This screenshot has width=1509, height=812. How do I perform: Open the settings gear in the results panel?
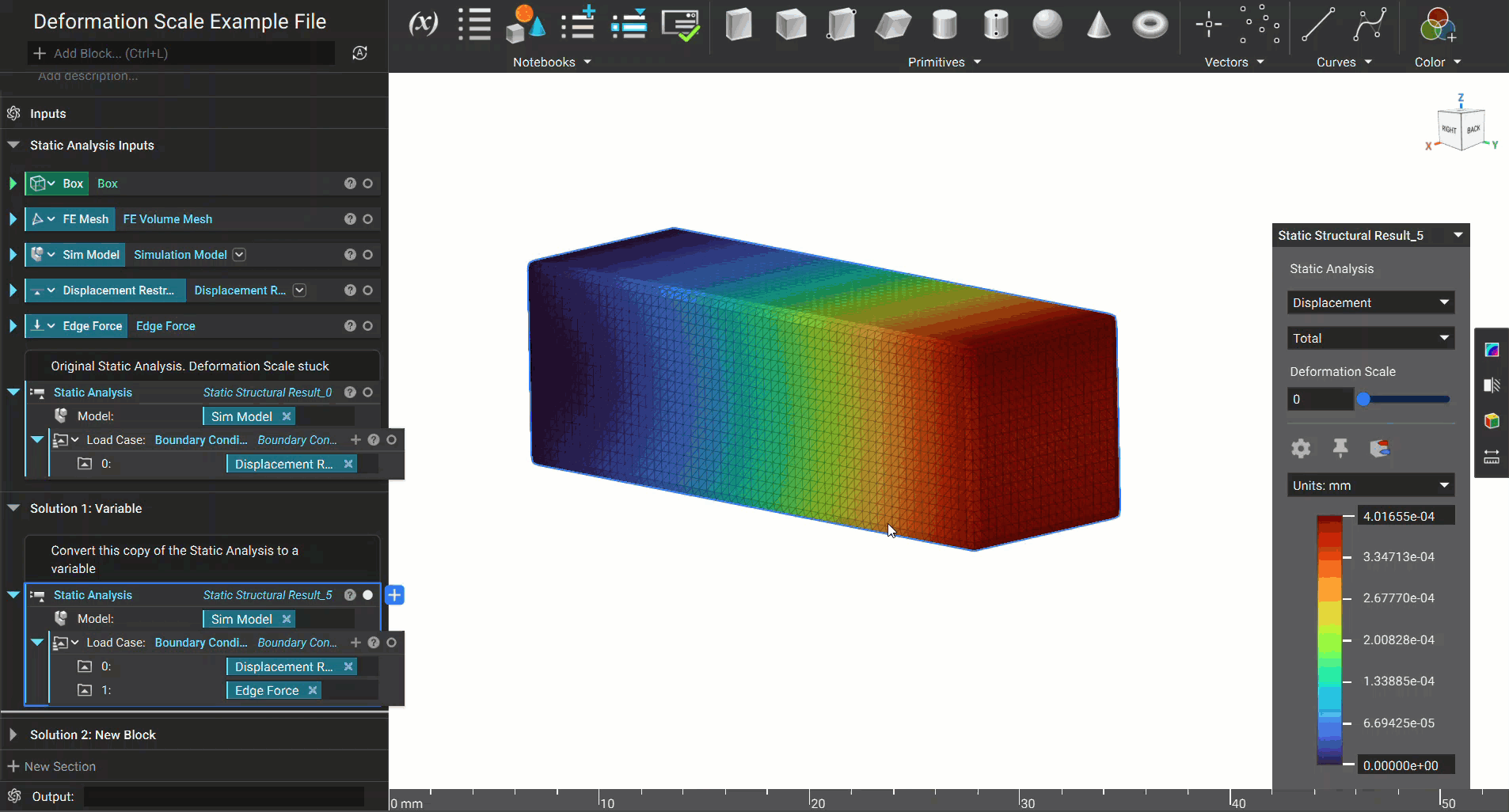[x=1301, y=448]
